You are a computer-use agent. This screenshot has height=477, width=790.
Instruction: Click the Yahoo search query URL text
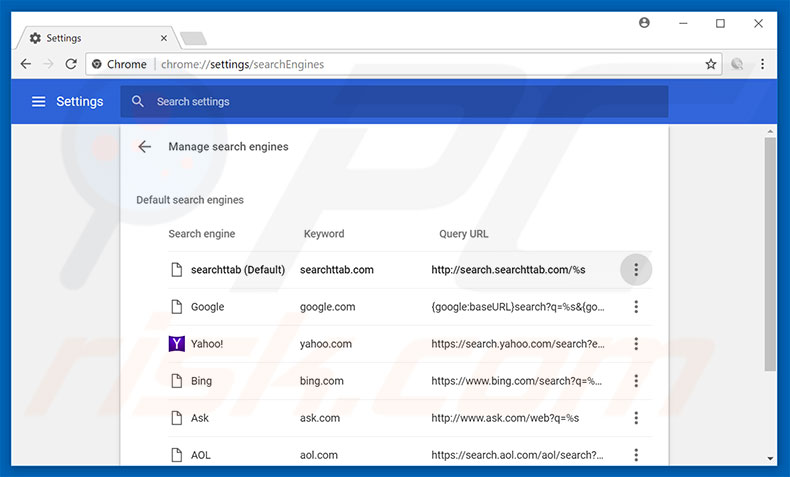(517, 344)
